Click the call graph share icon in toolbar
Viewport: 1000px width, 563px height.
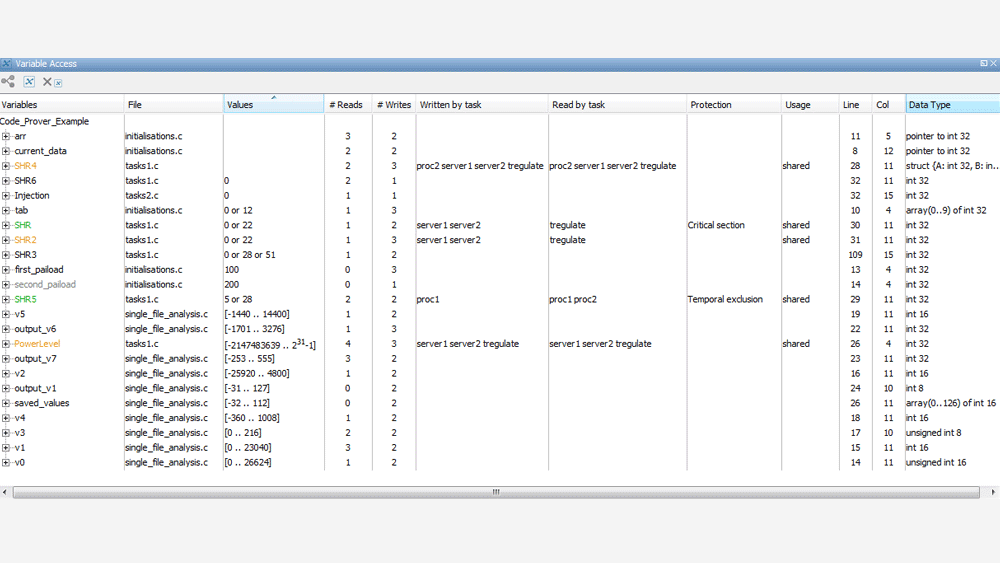(8, 82)
